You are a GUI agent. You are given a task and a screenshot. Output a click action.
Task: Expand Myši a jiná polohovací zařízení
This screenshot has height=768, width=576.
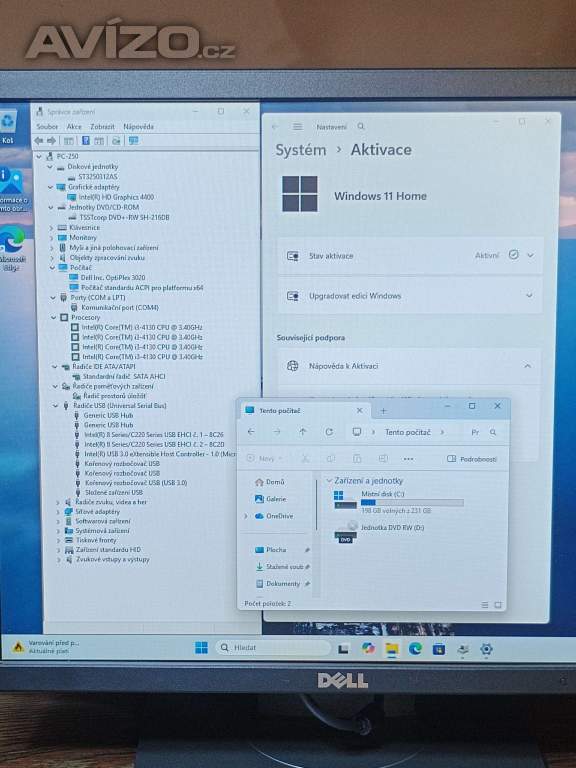tap(52, 248)
